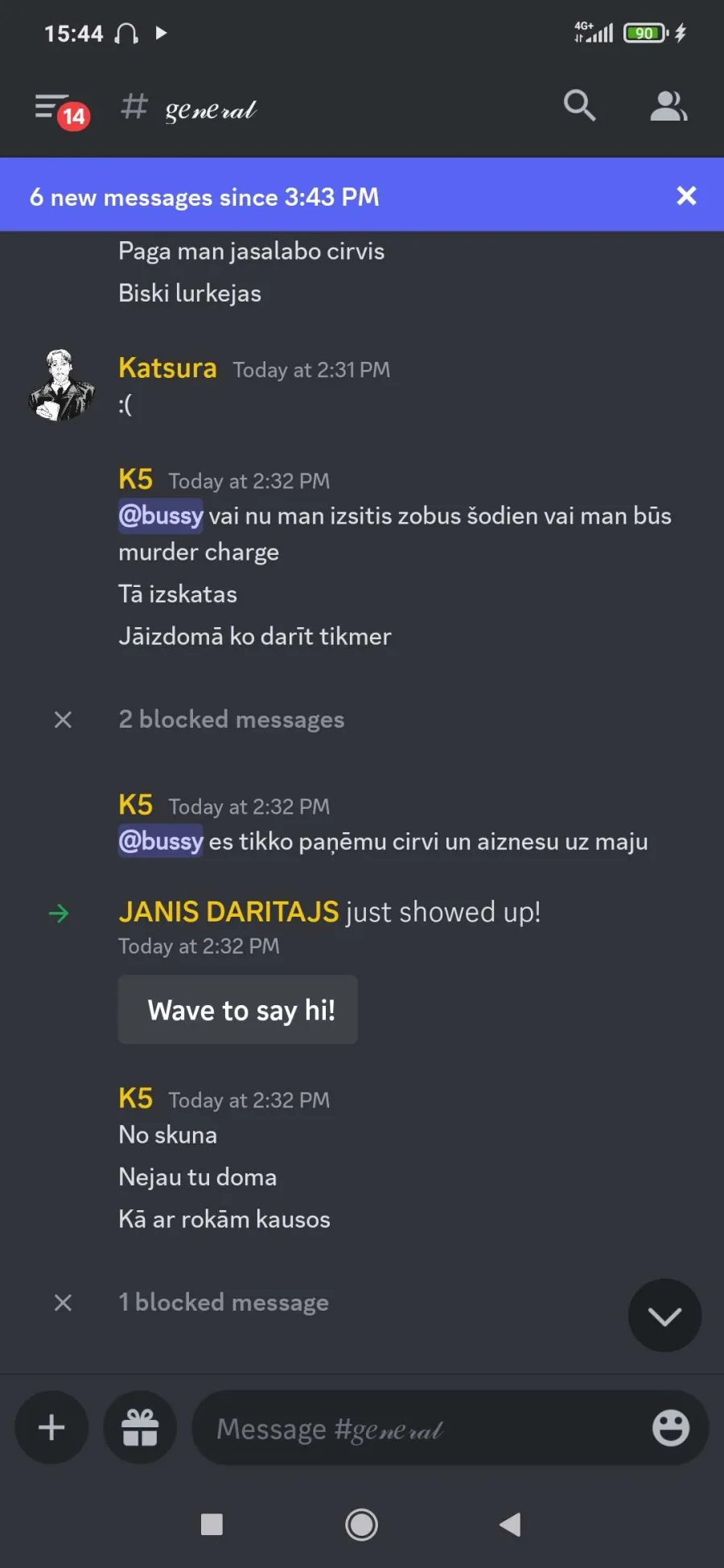Tap Android back navigation button
Screen dimensions: 724x1568
[510, 1524]
